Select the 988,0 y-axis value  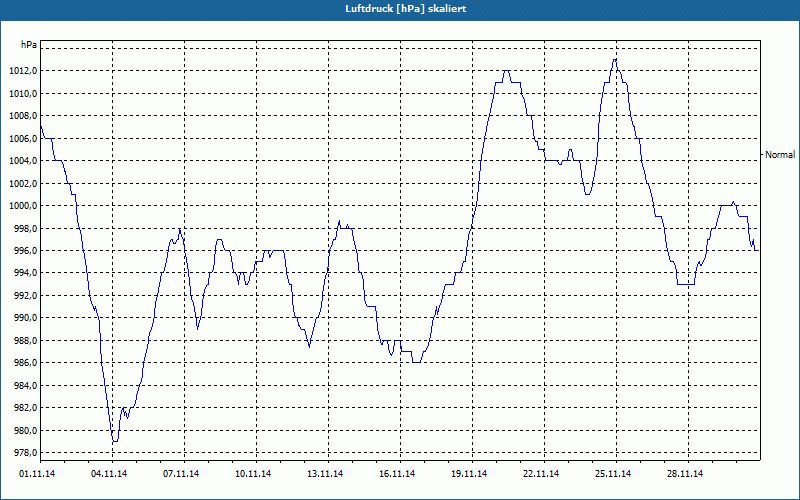point(26,340)
